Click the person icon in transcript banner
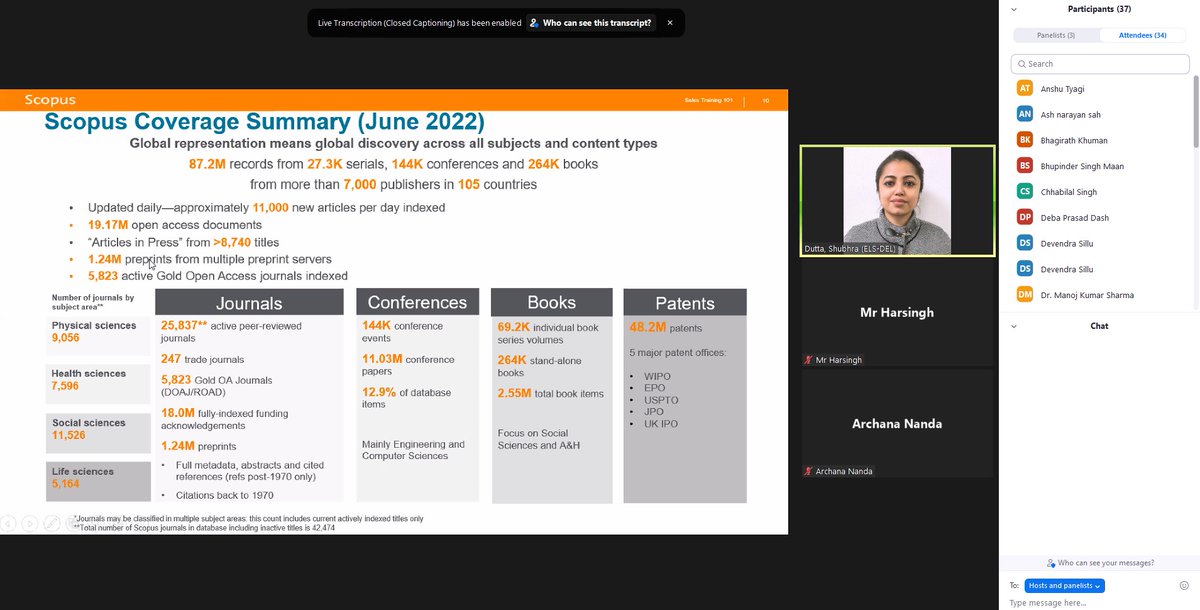The width and height of the screenshot is (1200, 610). [534, 22]
